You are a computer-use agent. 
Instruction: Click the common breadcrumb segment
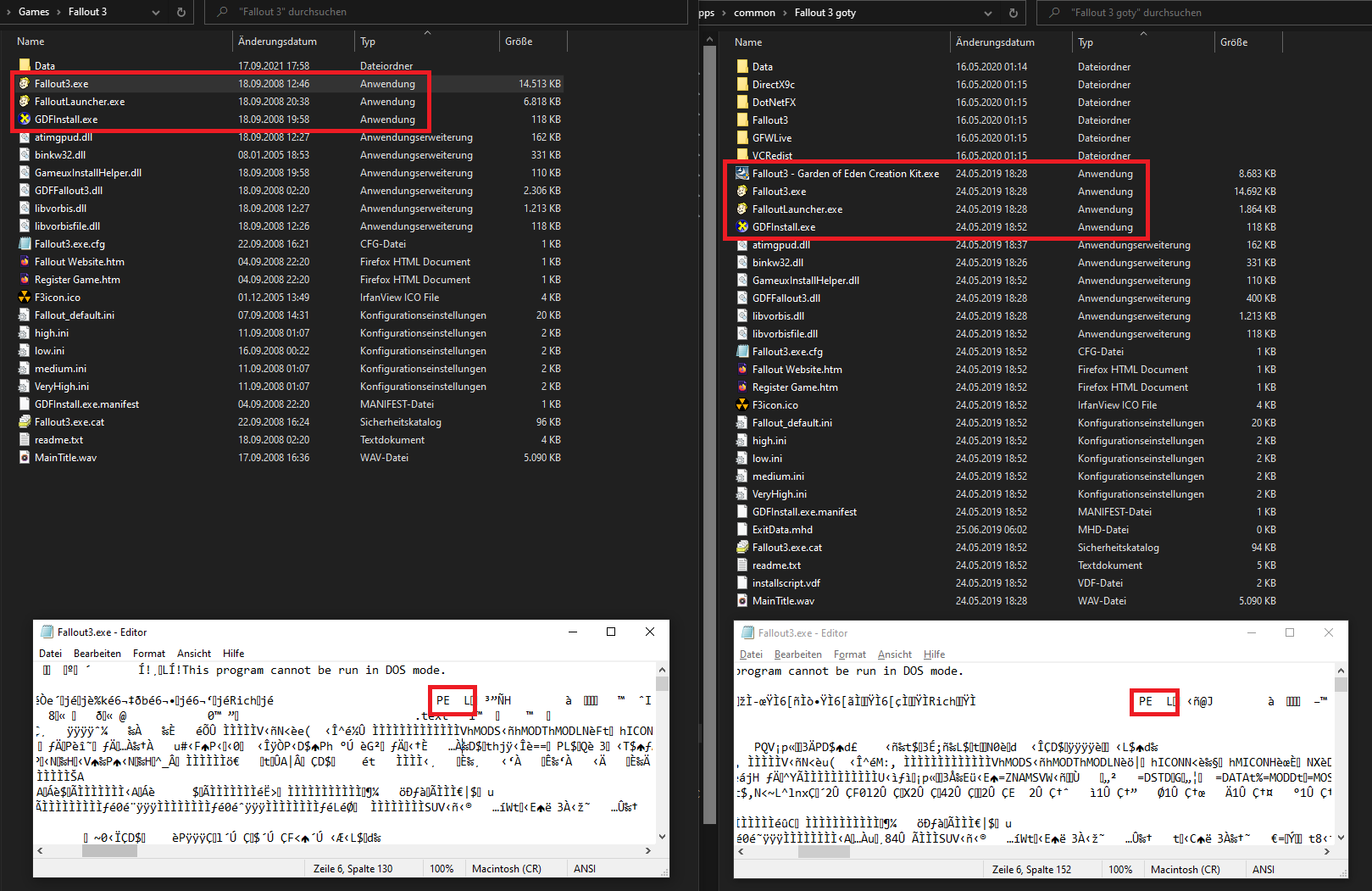(754, 13)
